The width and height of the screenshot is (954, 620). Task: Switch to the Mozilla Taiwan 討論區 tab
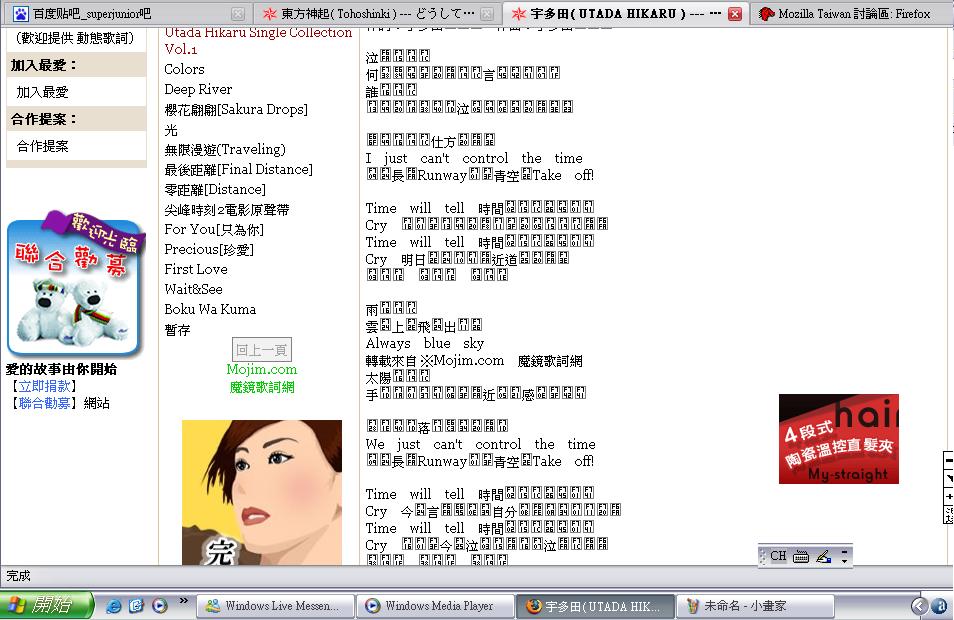852,13
